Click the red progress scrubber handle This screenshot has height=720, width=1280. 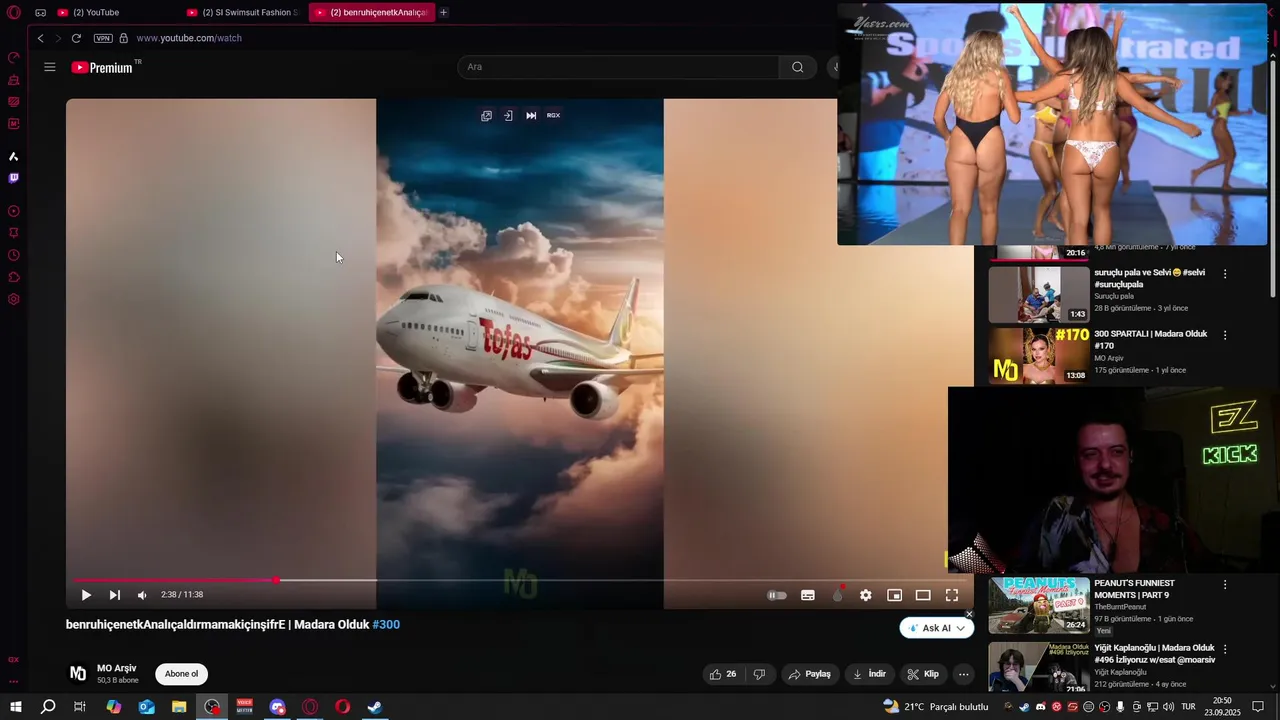pyautogui.click(x=276, y=580)
